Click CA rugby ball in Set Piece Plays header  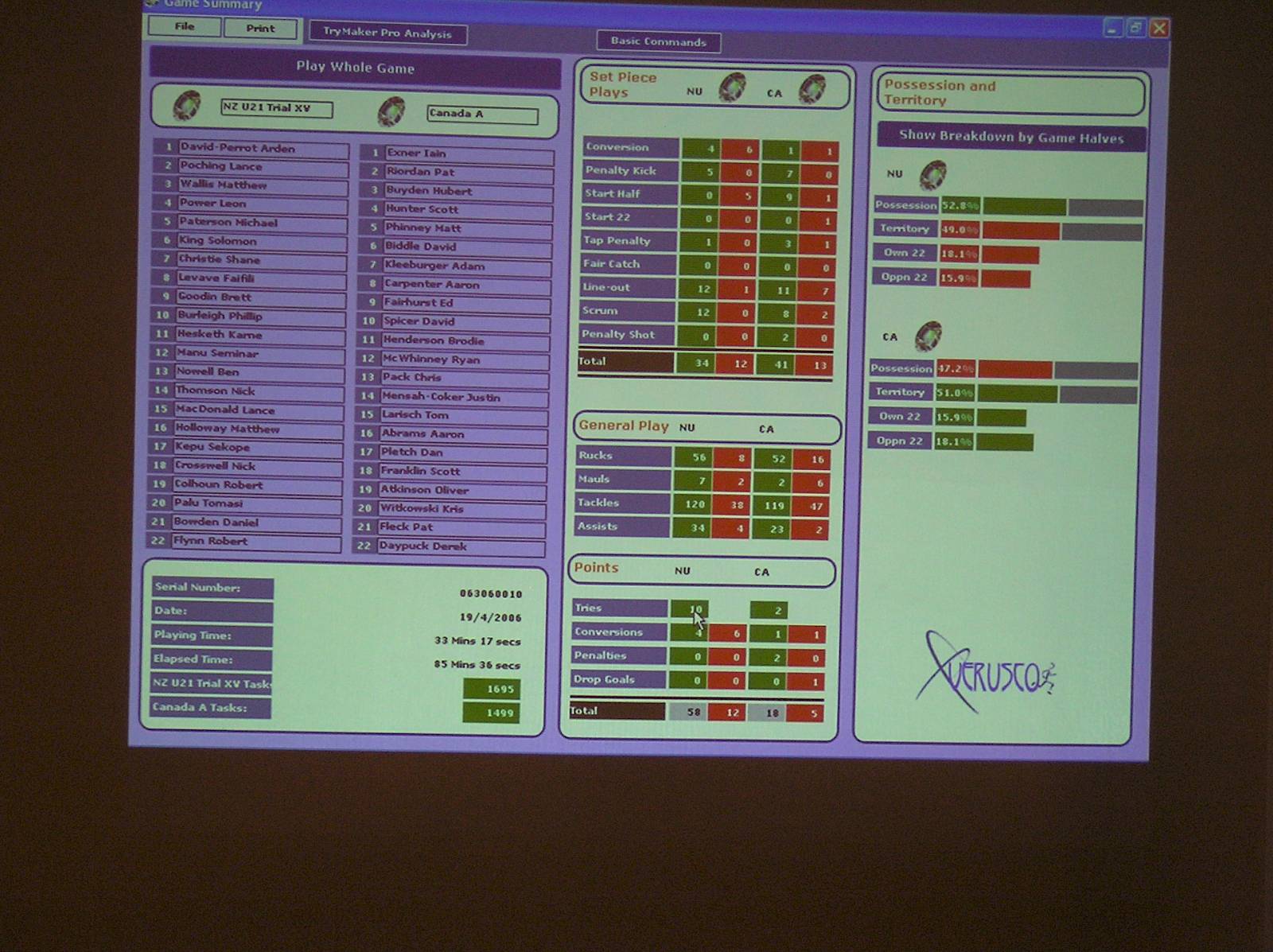pyautogui.click(x=812, y=89)
